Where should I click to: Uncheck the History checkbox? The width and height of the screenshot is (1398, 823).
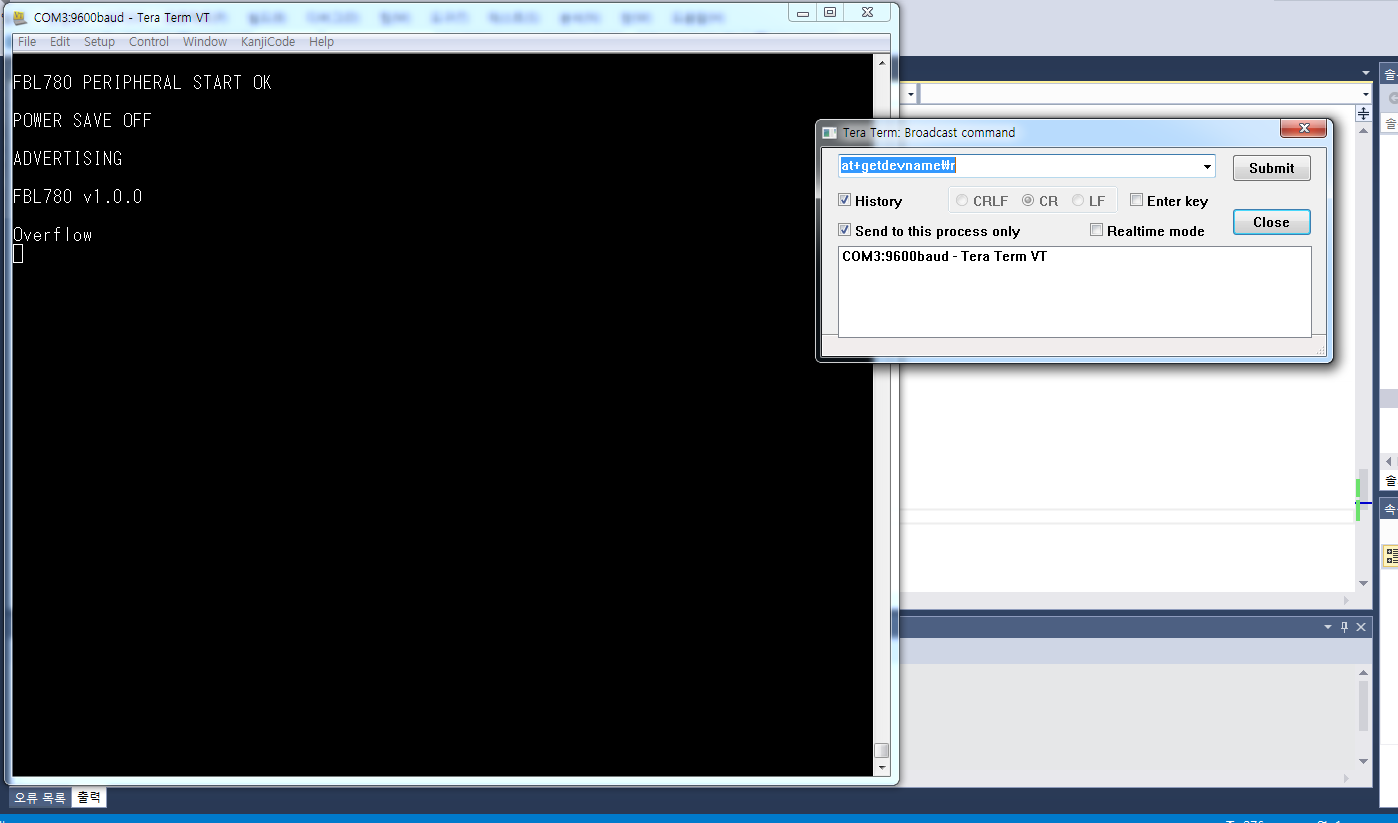(845, 201)
